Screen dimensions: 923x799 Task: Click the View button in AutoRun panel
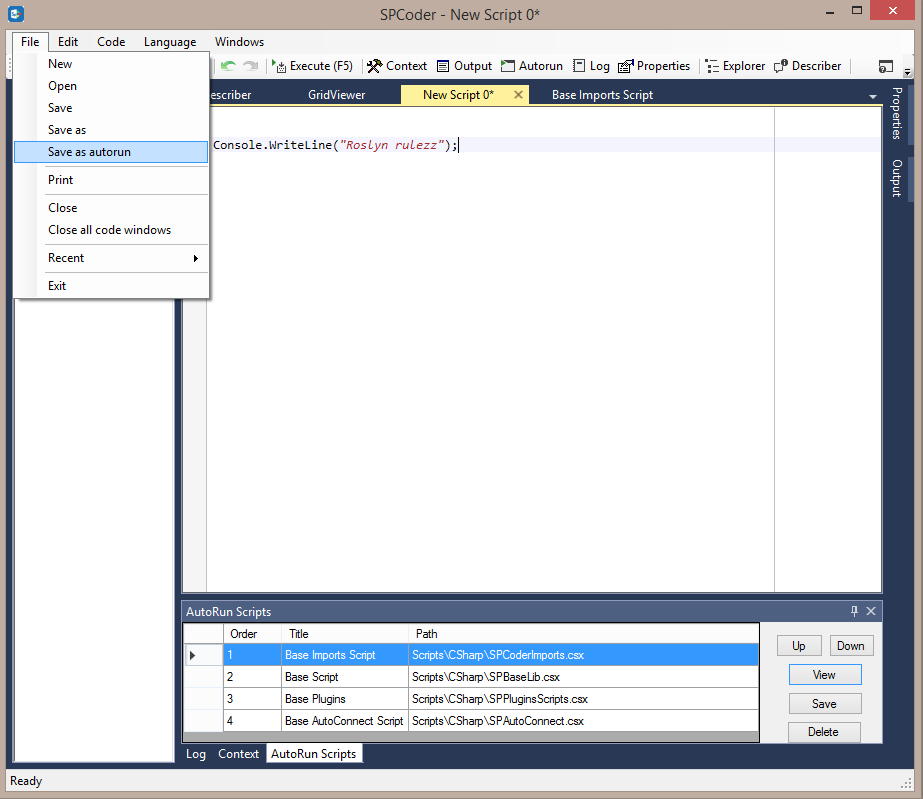tap(824, 675)
